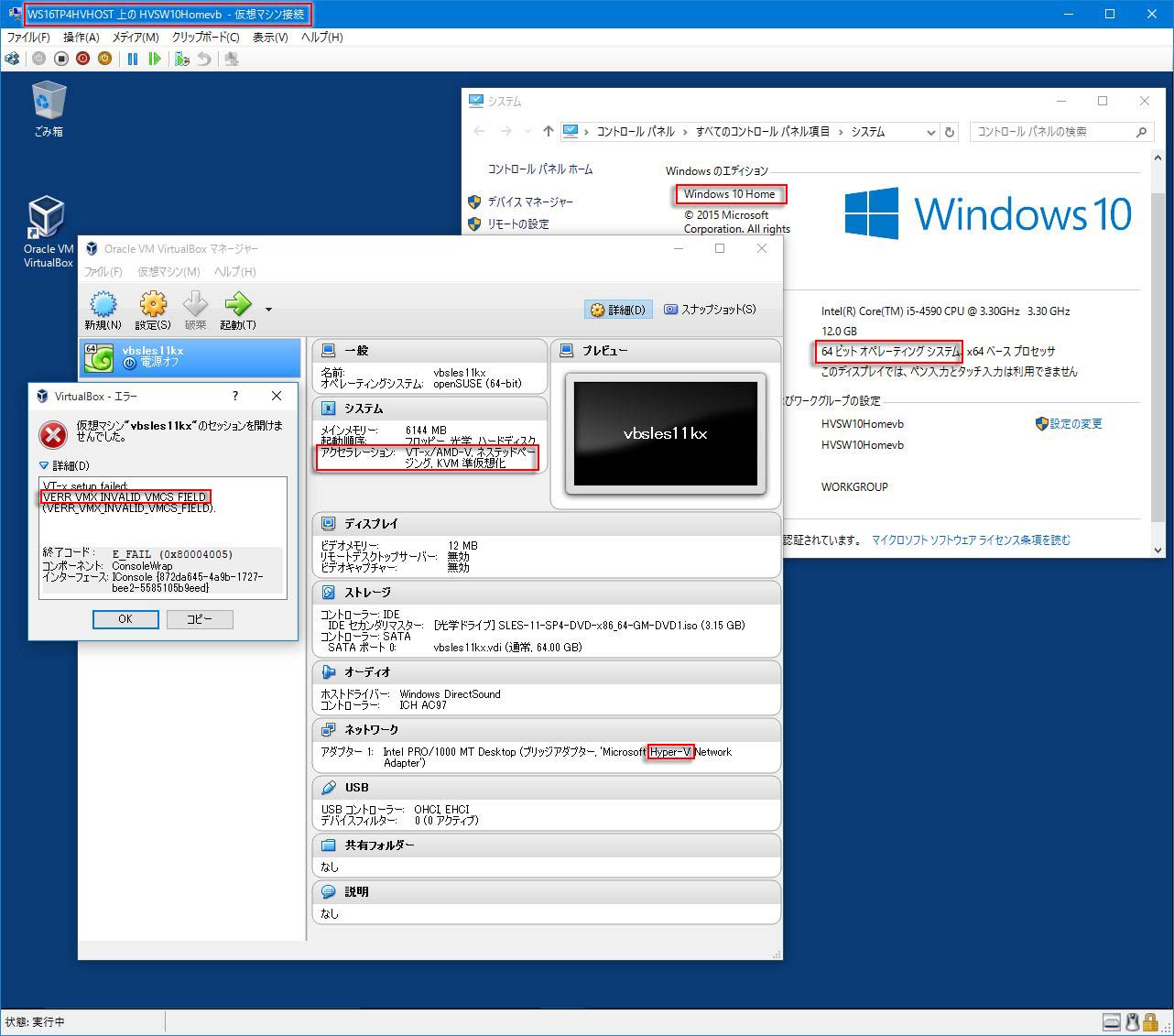Click the vbsles11kx preview thumbnail
The width and height of the screenshot is (1174, 1036).
tap(666, 433)
